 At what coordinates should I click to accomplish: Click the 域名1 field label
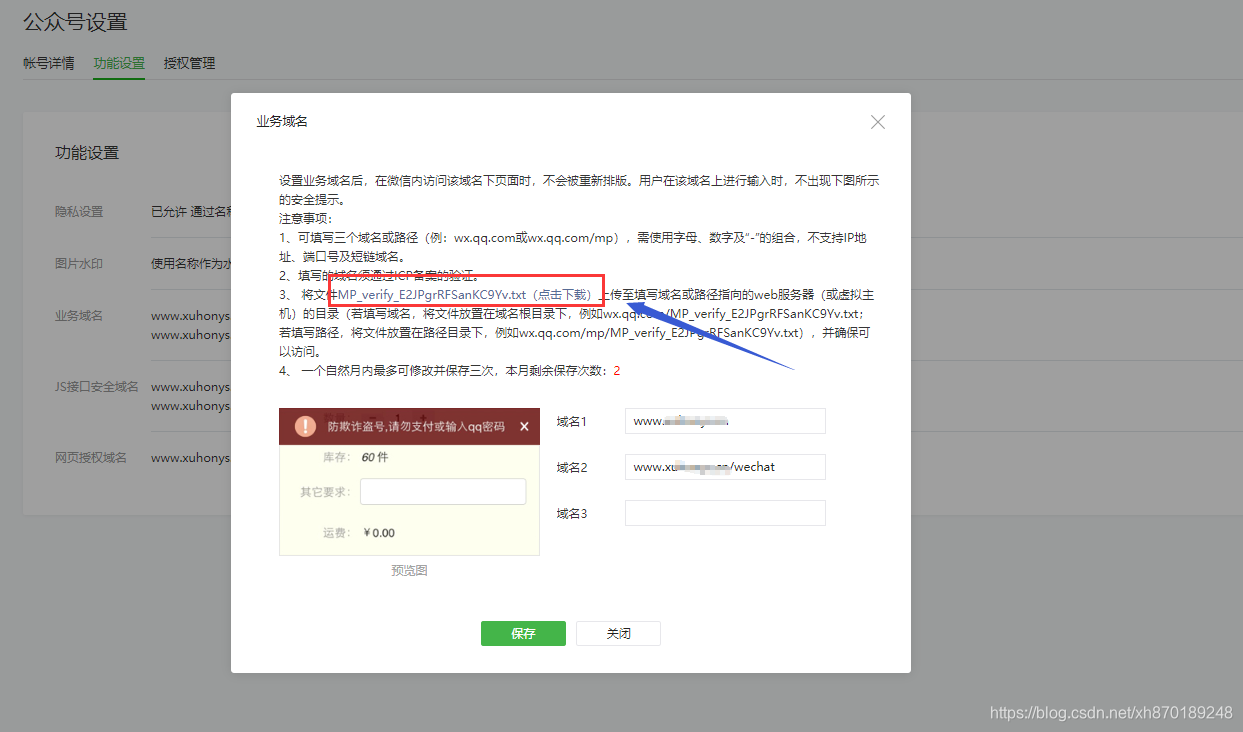[572, 422]
